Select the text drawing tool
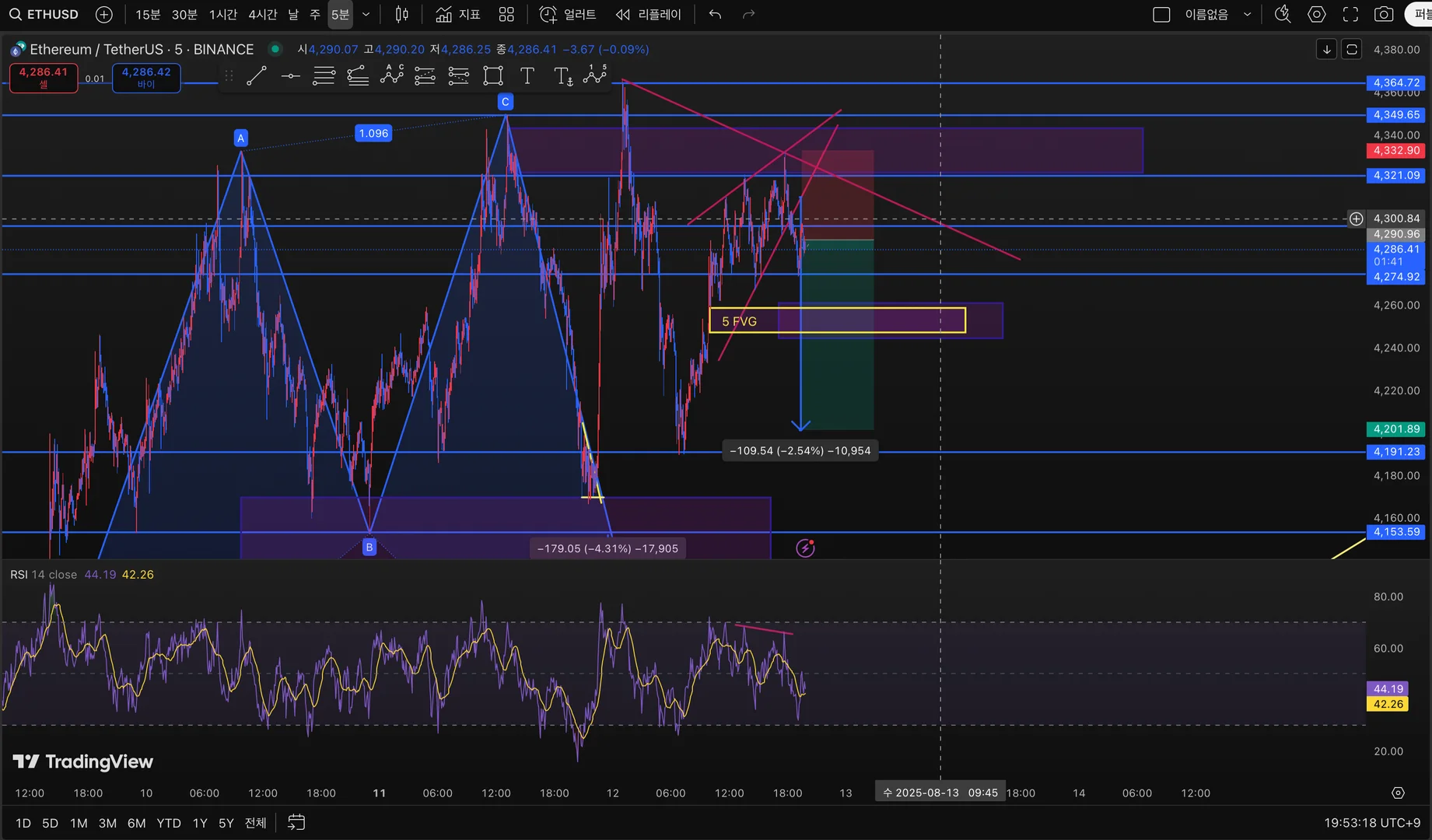The image size is (1432, 840). point(527,76)
